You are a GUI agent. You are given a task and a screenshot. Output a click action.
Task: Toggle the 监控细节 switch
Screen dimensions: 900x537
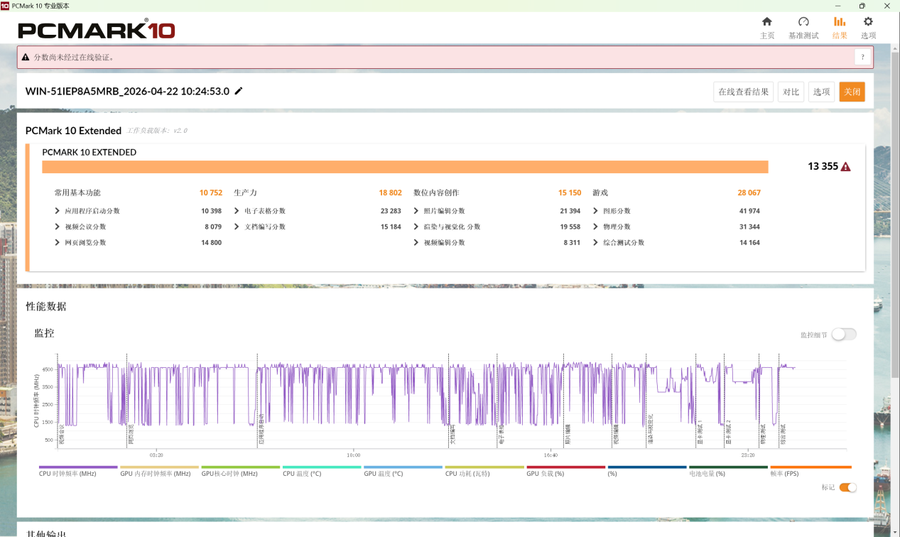pos(844,334)
